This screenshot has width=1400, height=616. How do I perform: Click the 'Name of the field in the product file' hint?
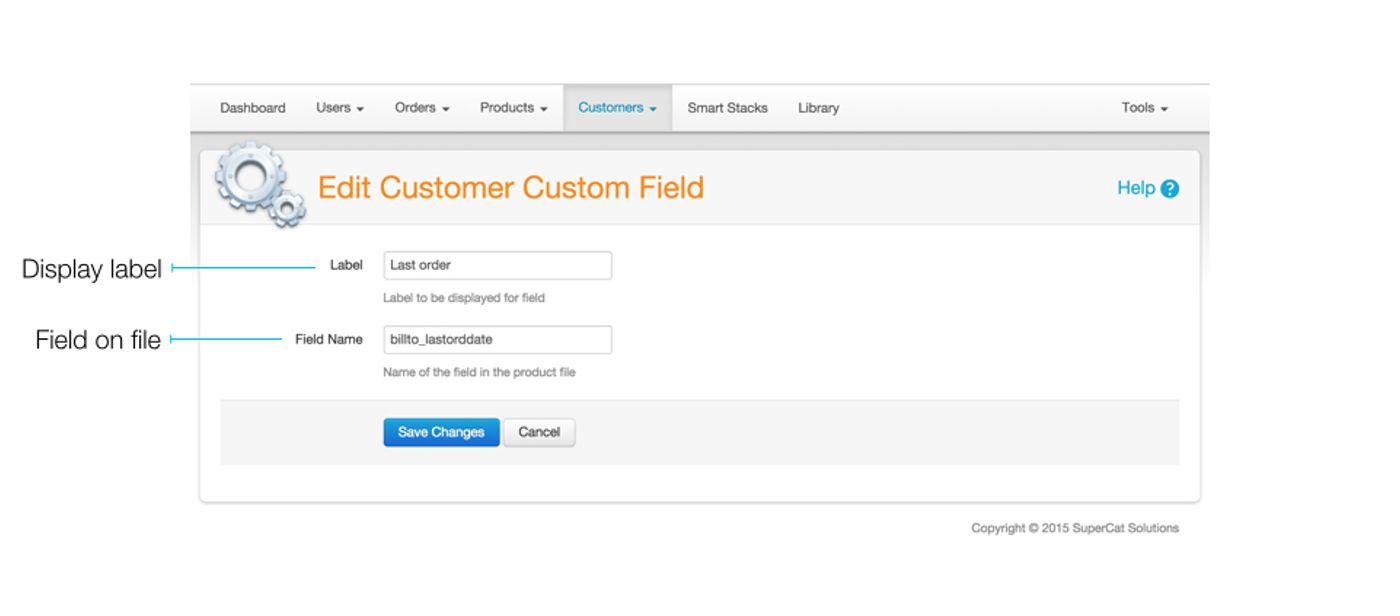pyautogui.click(x=479, y=372)
